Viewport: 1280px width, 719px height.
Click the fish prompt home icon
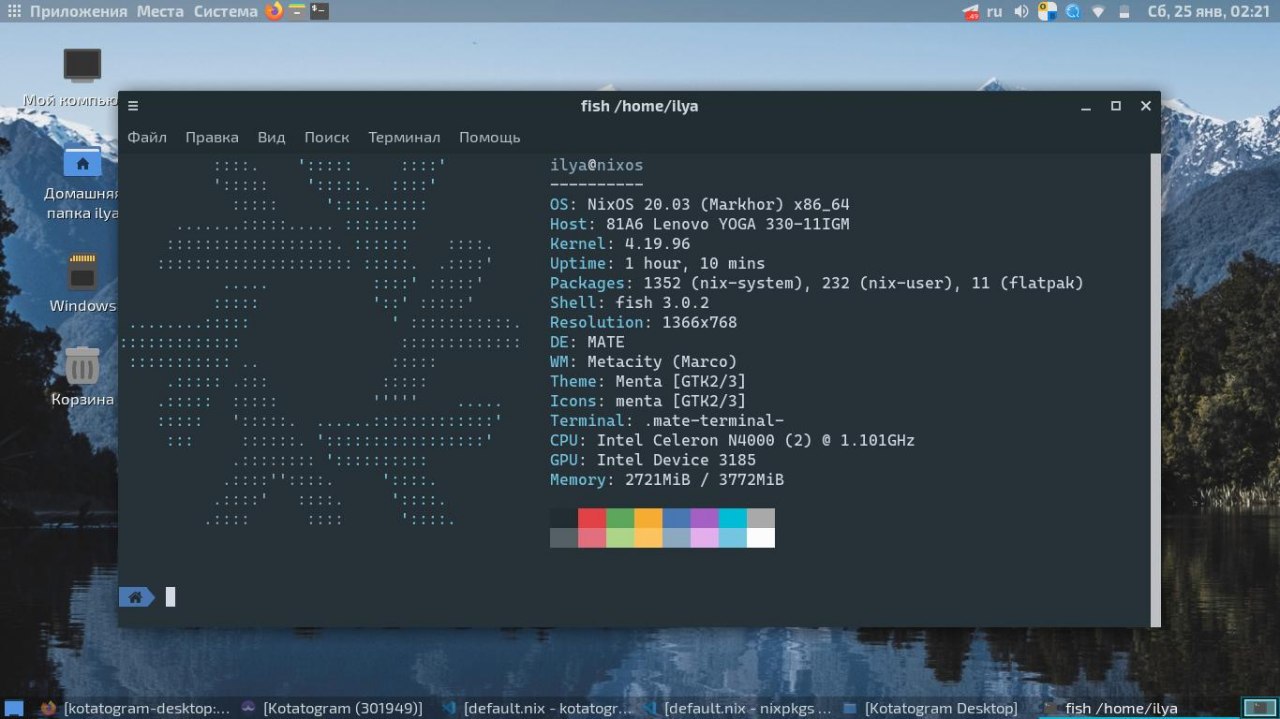136,597
